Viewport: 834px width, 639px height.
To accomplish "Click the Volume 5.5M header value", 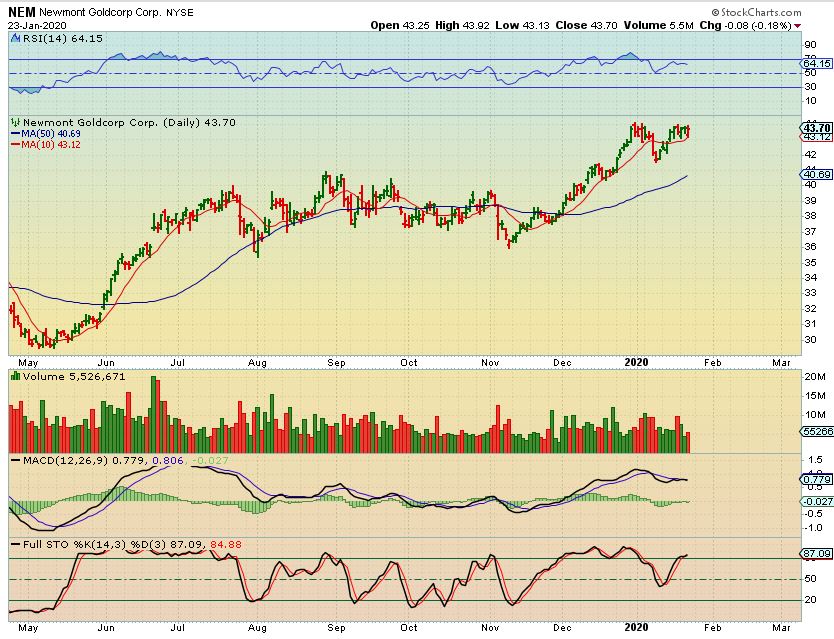I will 658,25.
